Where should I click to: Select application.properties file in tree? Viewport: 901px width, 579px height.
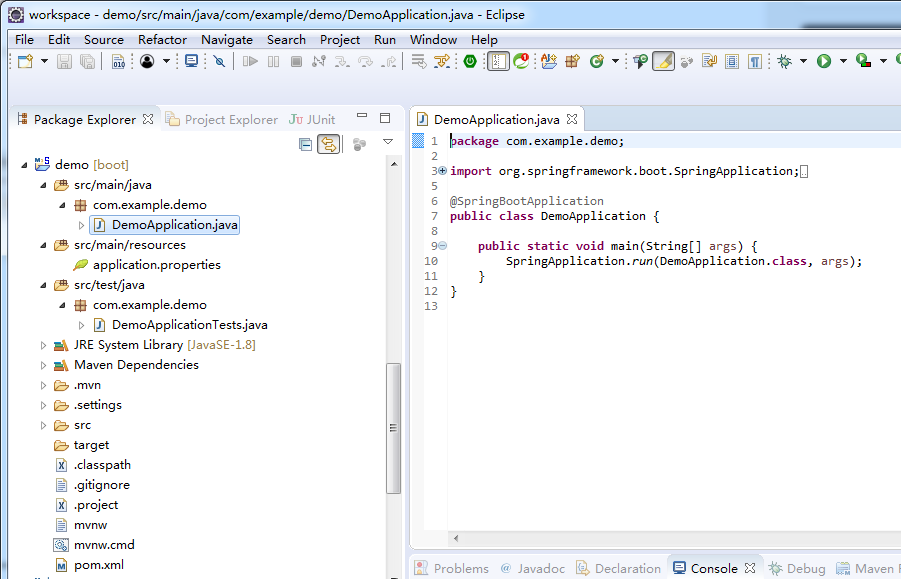156,265
